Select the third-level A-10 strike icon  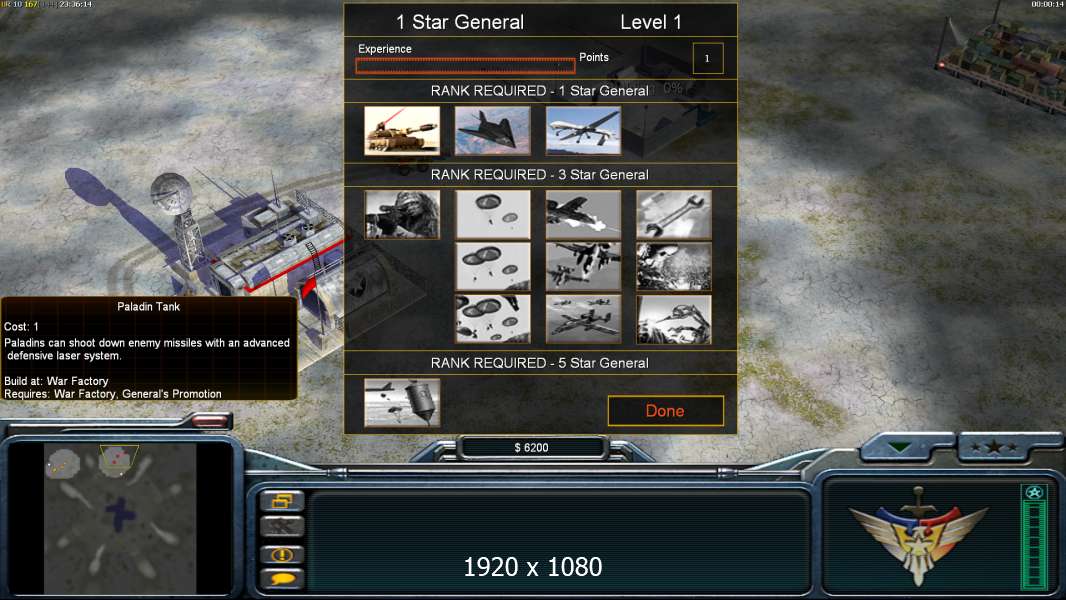(583, 319)
